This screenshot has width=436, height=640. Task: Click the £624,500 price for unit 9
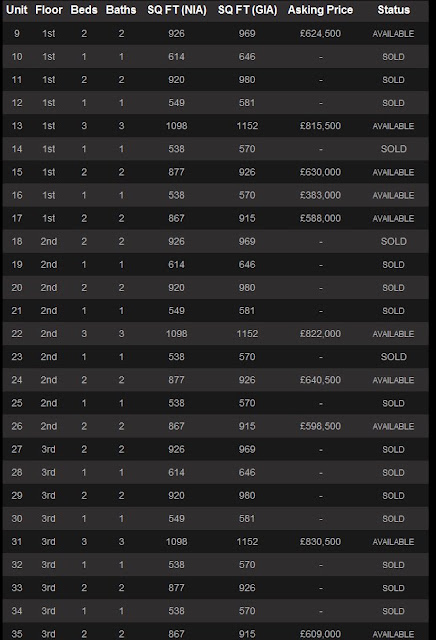pyautogui.click(x=320, y=33)
